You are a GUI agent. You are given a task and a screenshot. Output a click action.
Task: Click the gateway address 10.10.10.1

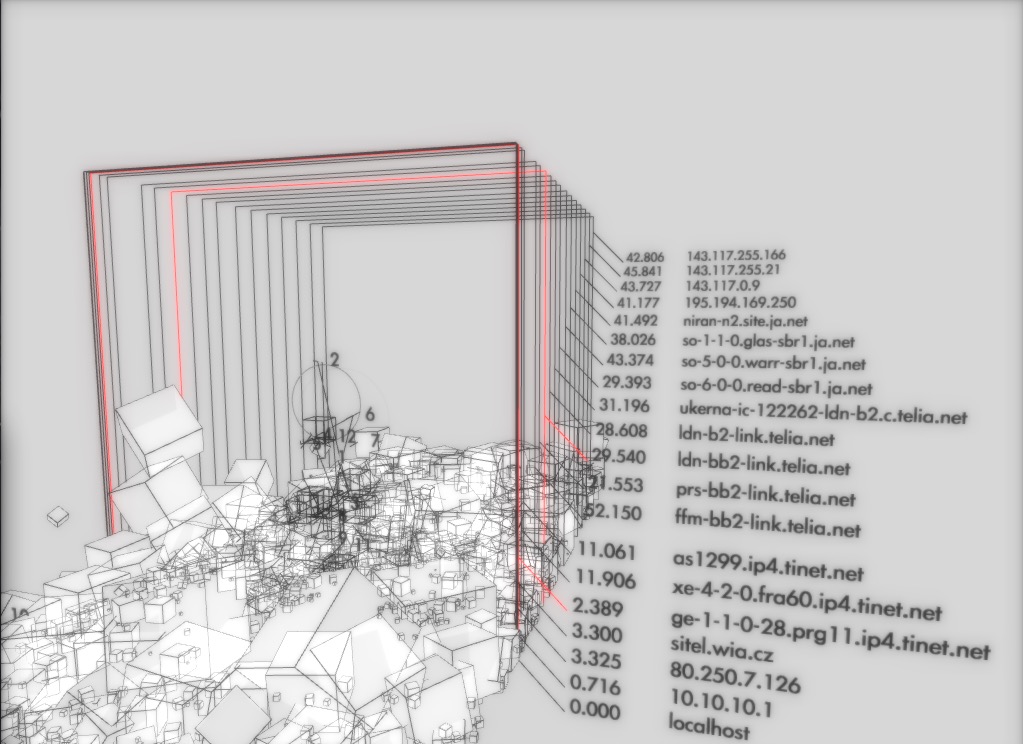click(721, 704)
